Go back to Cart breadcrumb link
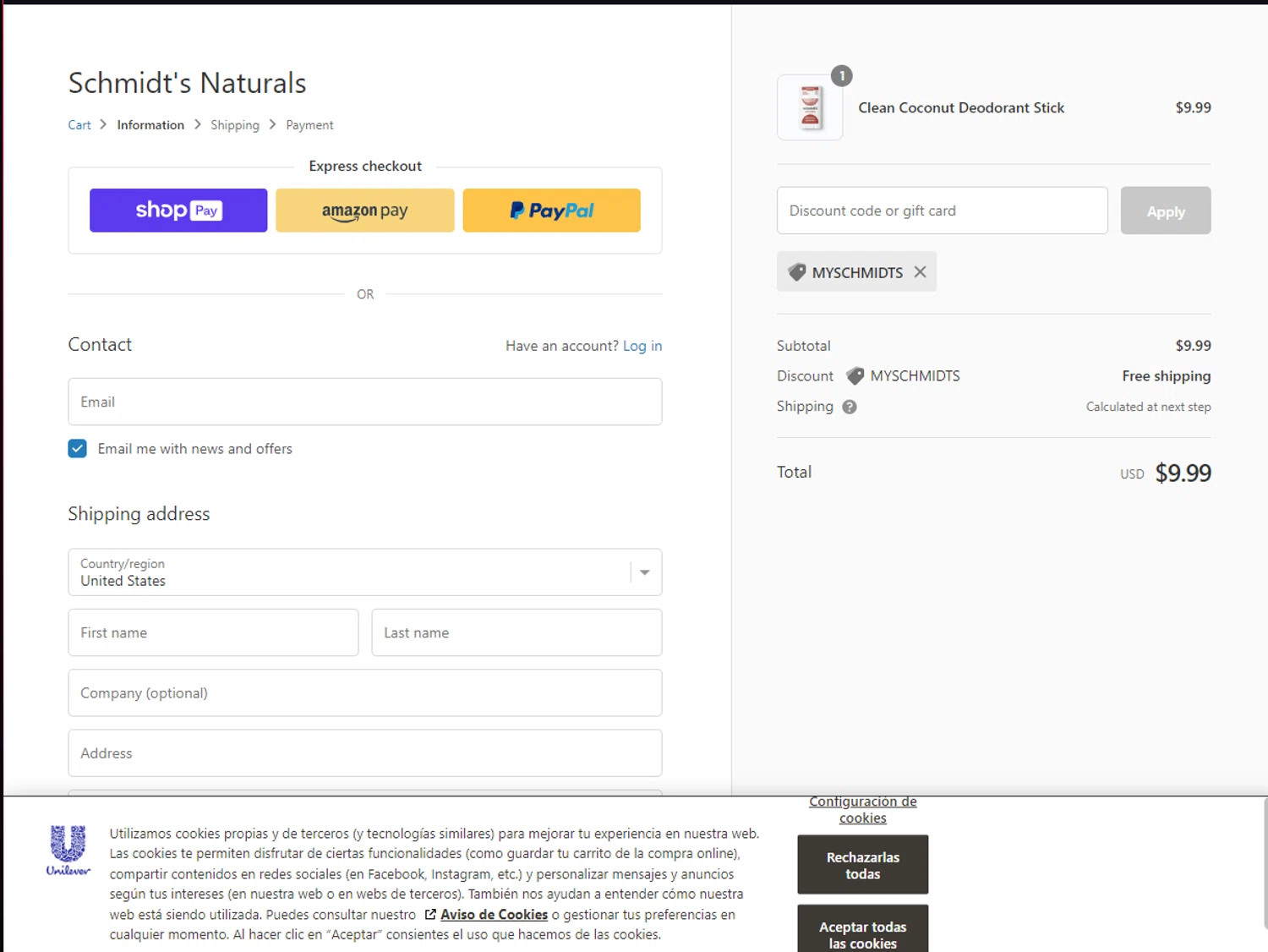Viewport: 1268px width, 952px height. [79, 125]
